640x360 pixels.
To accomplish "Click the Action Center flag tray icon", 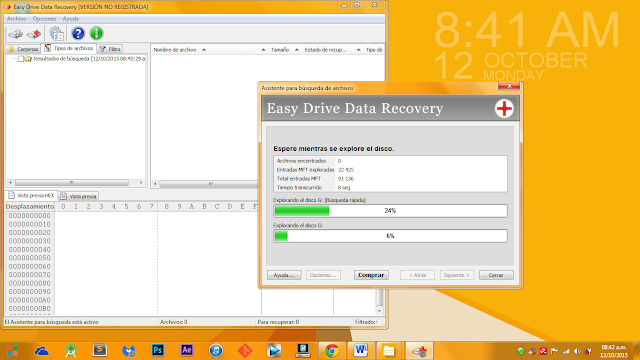I will [x=554, y=351].
